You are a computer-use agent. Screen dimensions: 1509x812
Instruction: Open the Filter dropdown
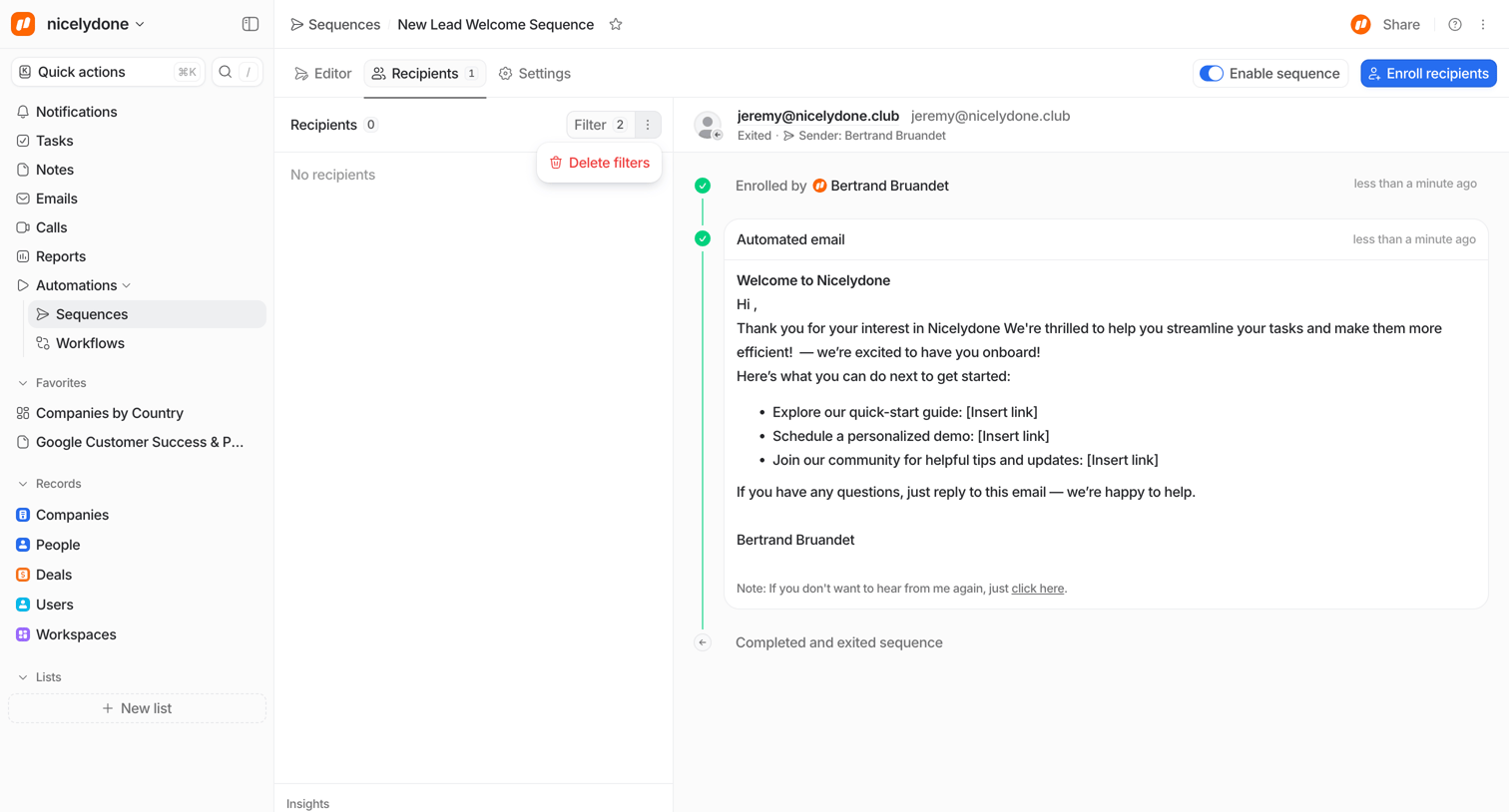click(x=601, y=125)
